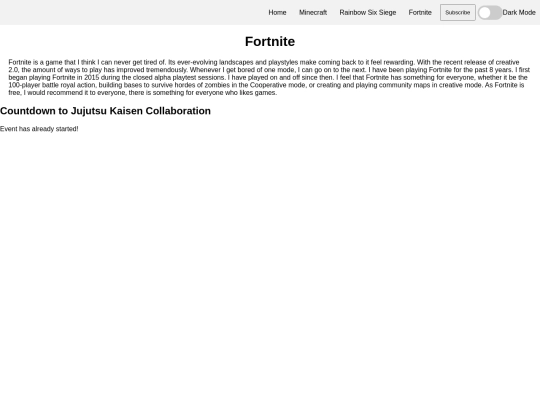Go to the Minecraft page
This screenshot has width=540, height=405.
point(313,12)
